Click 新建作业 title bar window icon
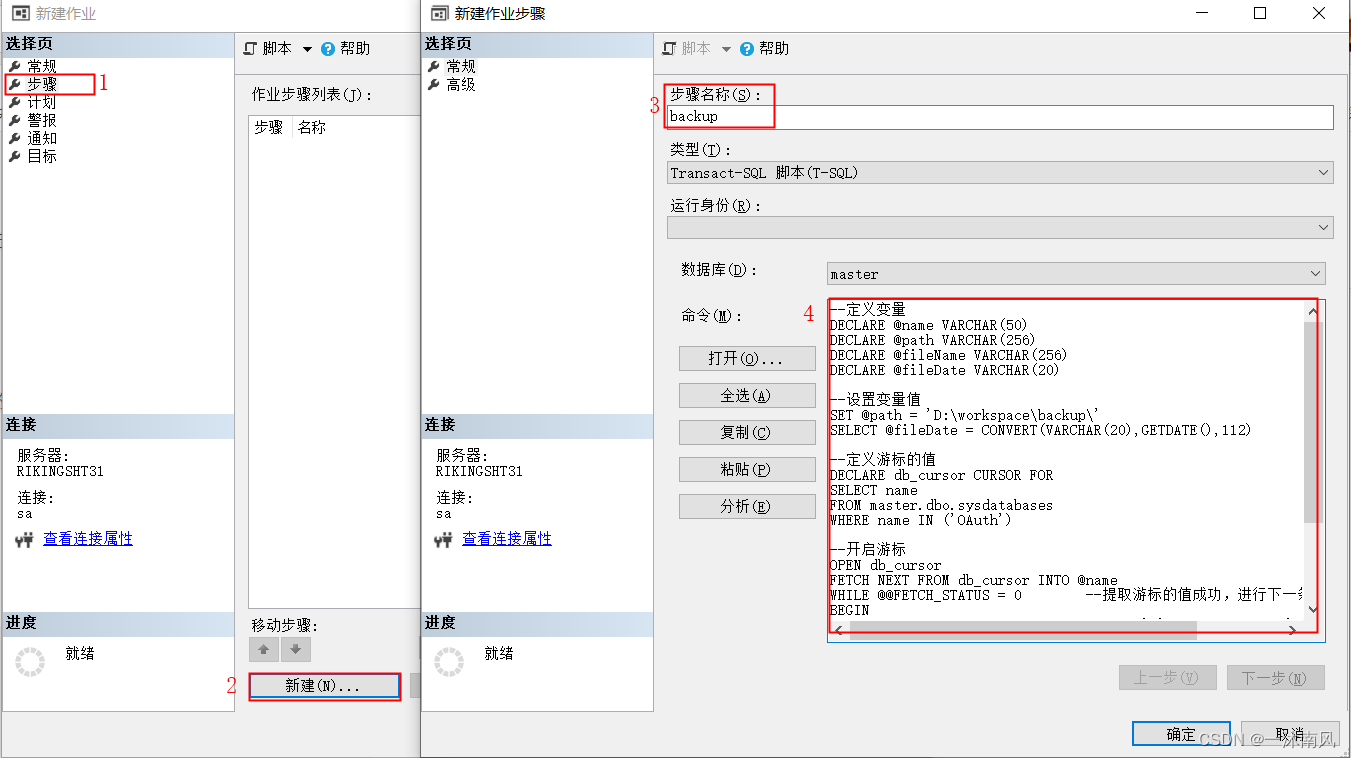Image resolution: width=1351 pixels, height=758 pixels. coord(19,14)
